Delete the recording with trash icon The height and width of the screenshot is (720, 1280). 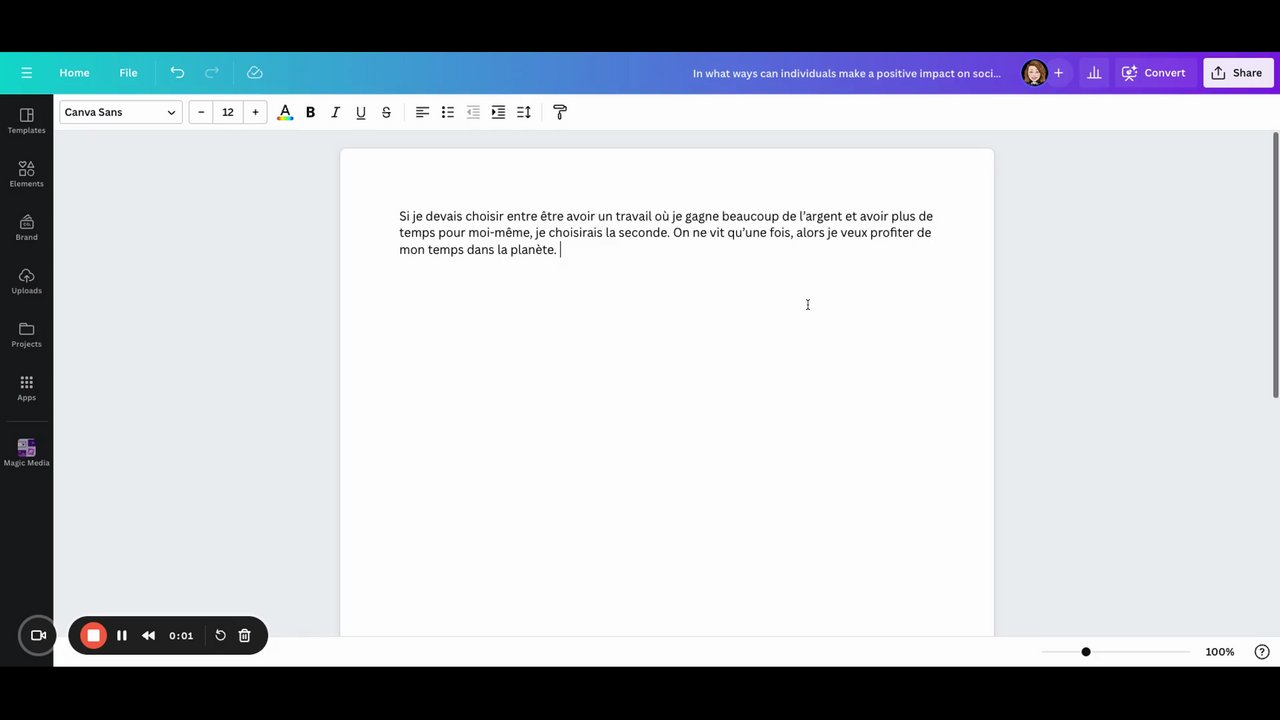pos(244,635)
